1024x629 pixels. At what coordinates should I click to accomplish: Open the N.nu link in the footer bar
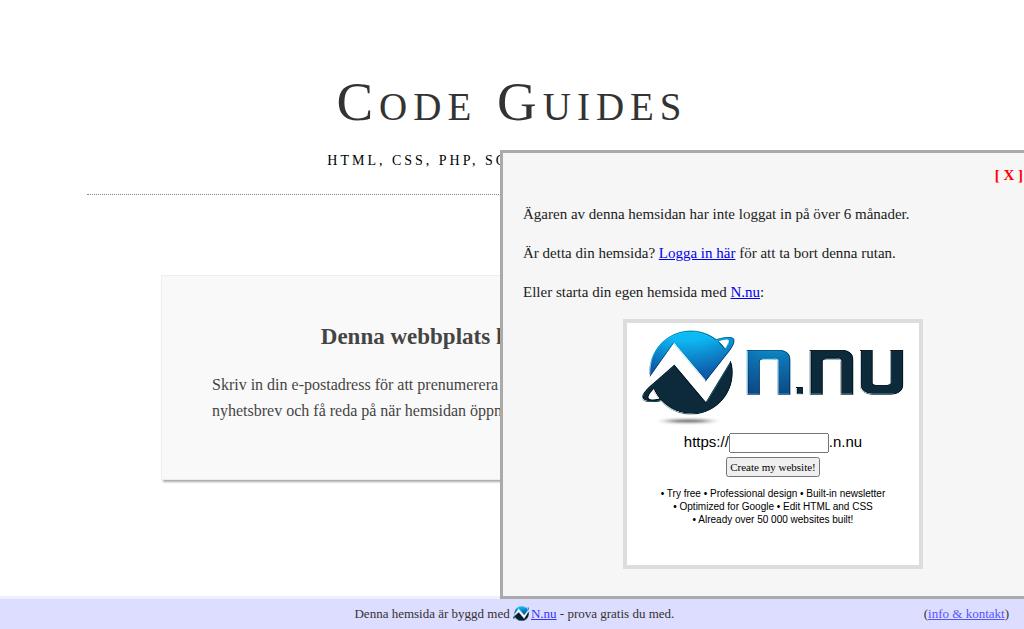pos(543,614)
